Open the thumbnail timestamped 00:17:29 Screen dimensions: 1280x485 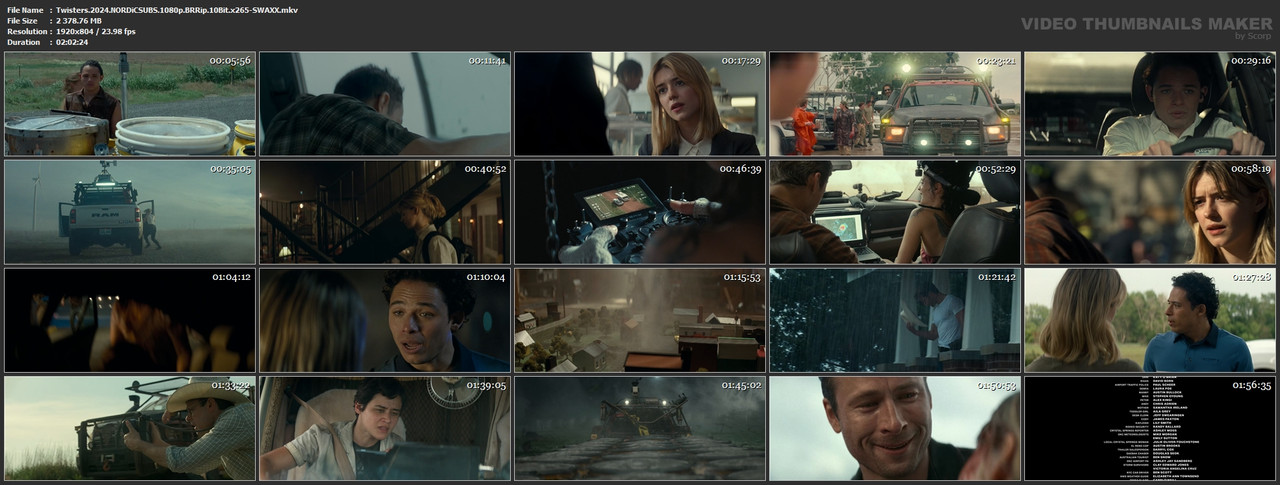[x=640, y=104]
